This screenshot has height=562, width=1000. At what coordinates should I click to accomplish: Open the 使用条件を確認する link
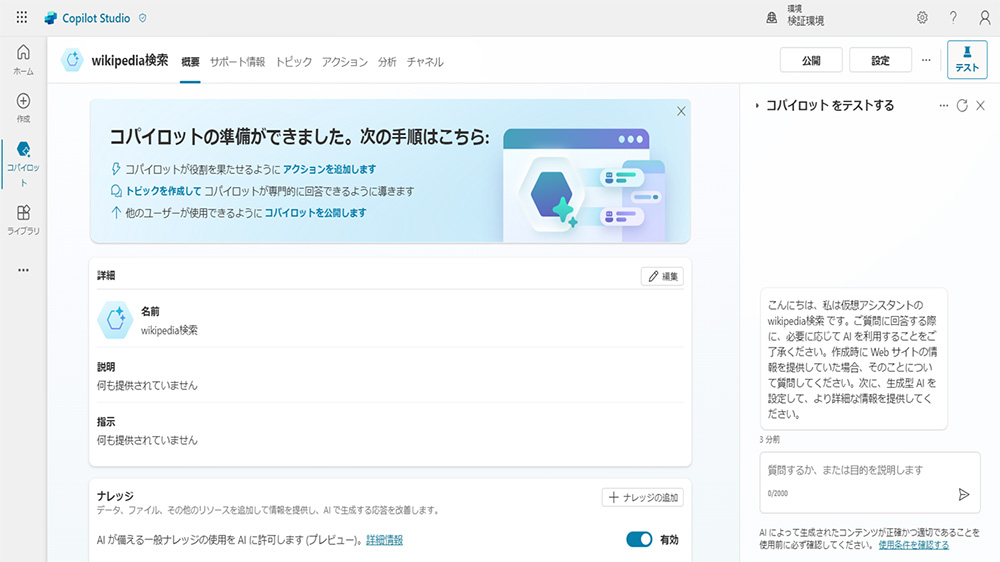point(913,545)
